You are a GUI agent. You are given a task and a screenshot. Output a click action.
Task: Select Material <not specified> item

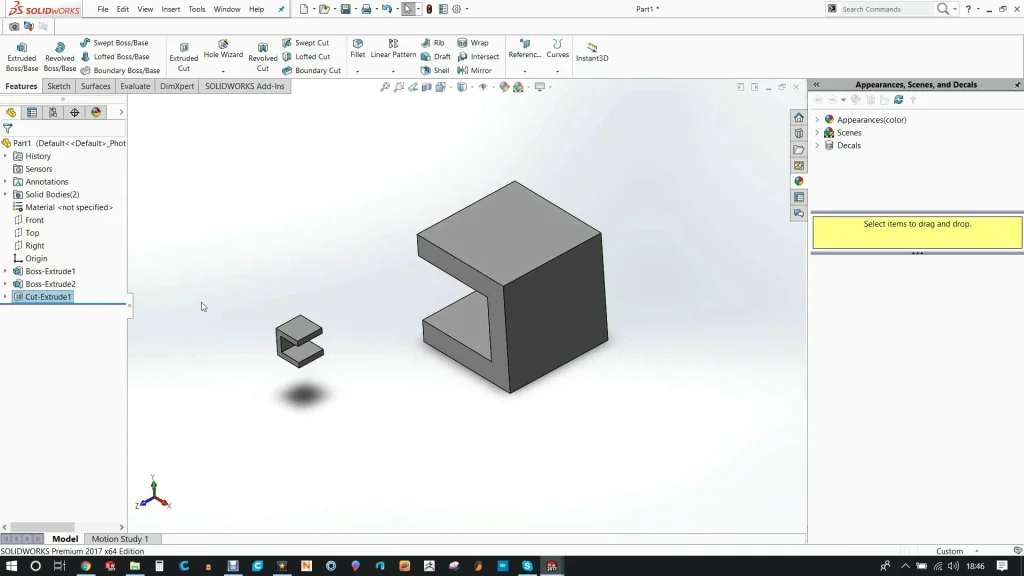(x=63, y=207)
